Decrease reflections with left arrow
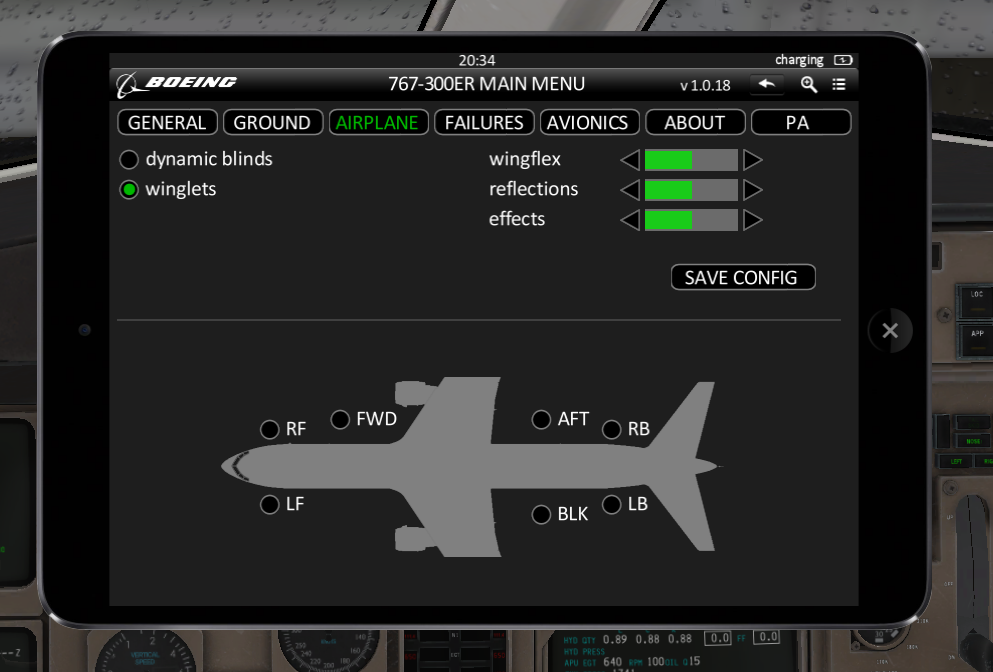This screenshot has width=993, height=672. [x=629, y=190]
